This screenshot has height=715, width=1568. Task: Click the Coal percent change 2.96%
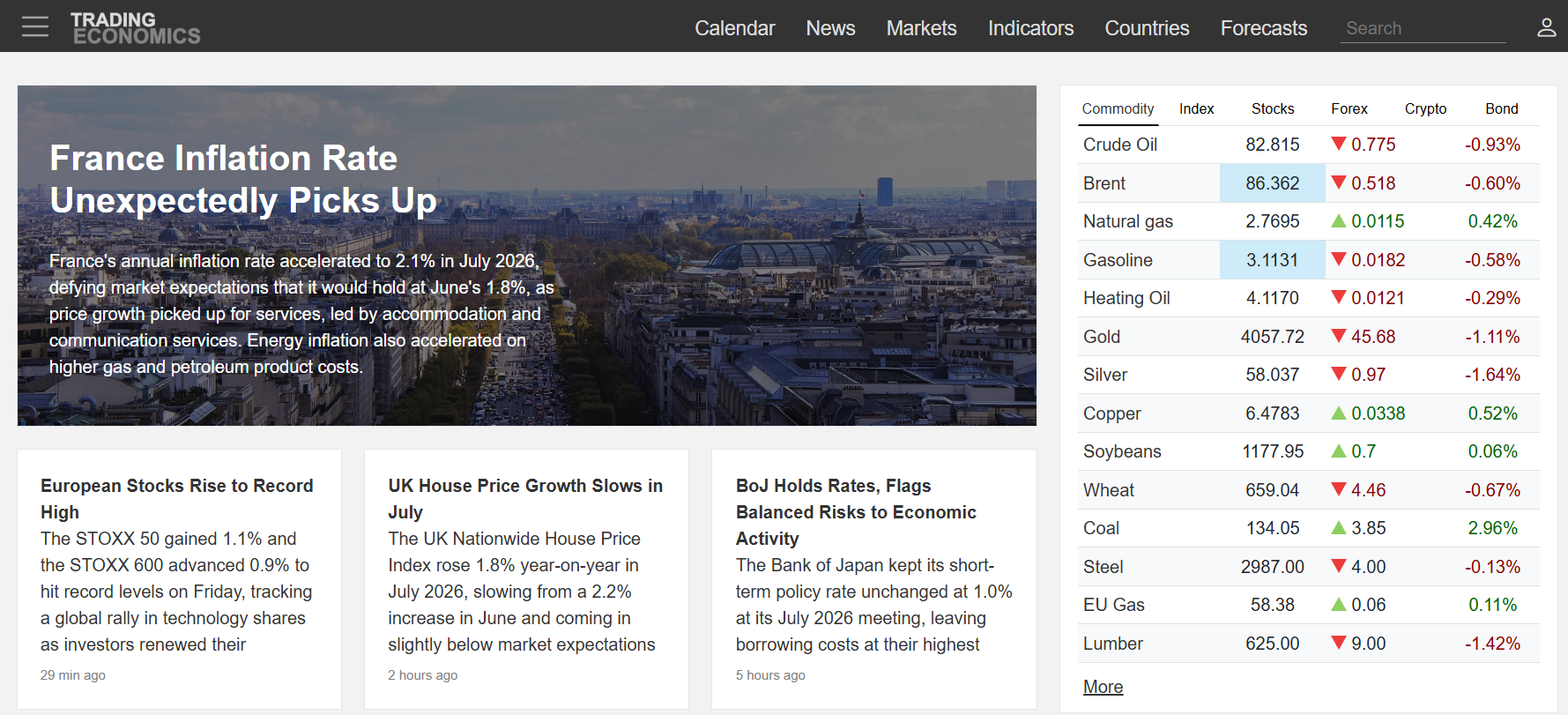coord(1492,528)
